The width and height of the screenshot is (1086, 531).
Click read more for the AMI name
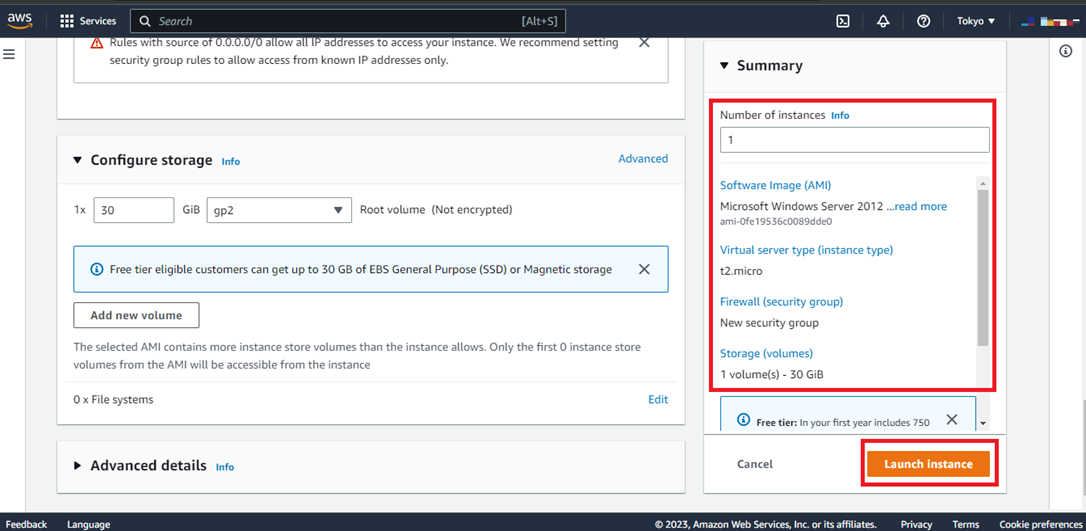click(x=920, y=206)
